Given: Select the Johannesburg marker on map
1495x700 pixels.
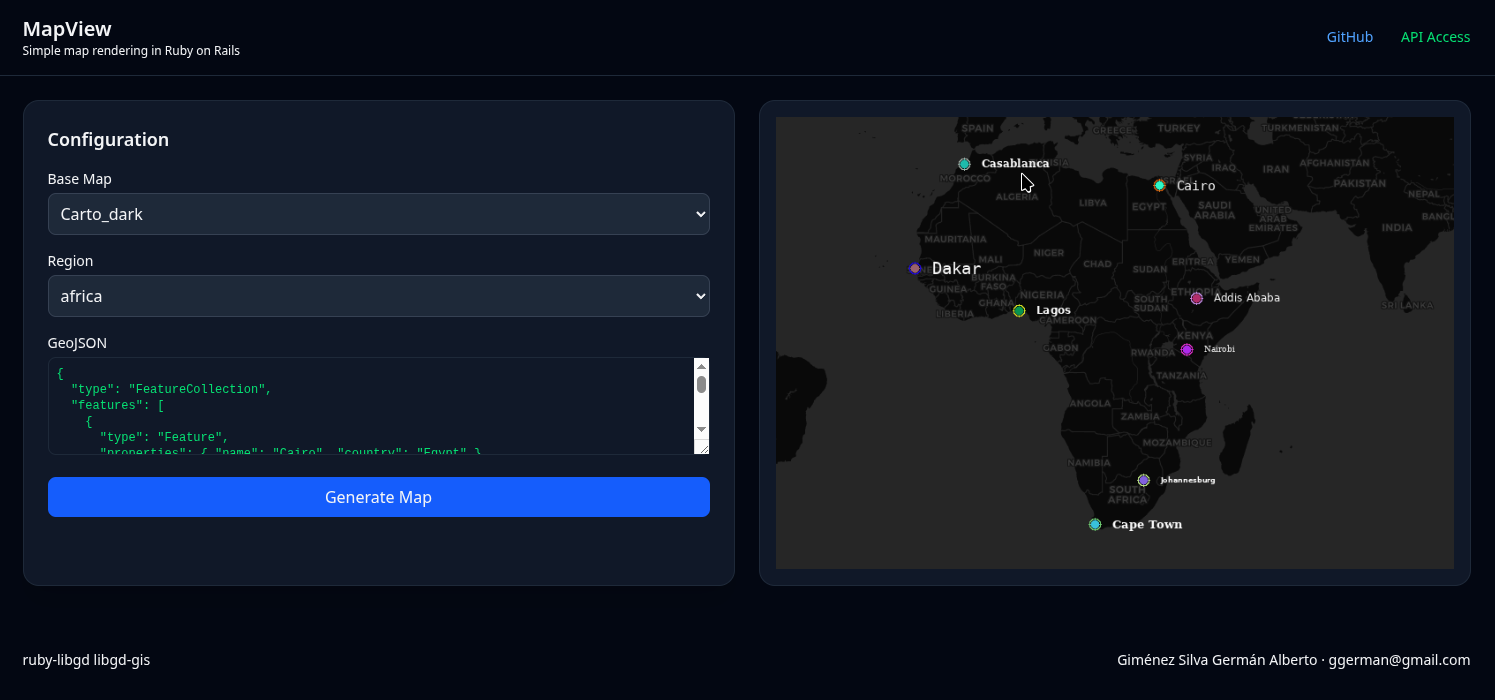Looking at the screenshot, I should (1144, 480).
